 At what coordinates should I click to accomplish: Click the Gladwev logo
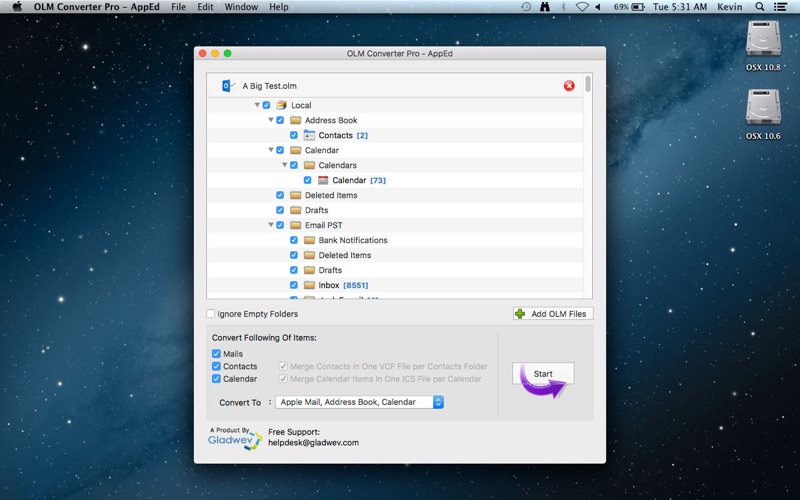coord(235,438)
